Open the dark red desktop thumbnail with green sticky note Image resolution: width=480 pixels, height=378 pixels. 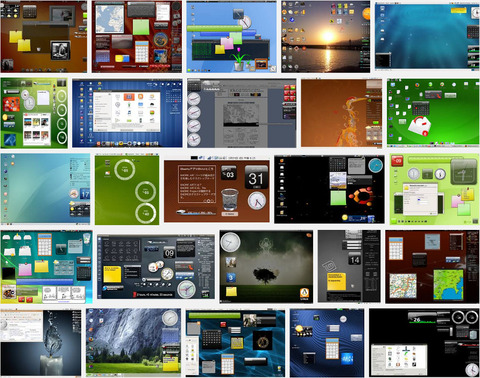(x=137, y=36)
